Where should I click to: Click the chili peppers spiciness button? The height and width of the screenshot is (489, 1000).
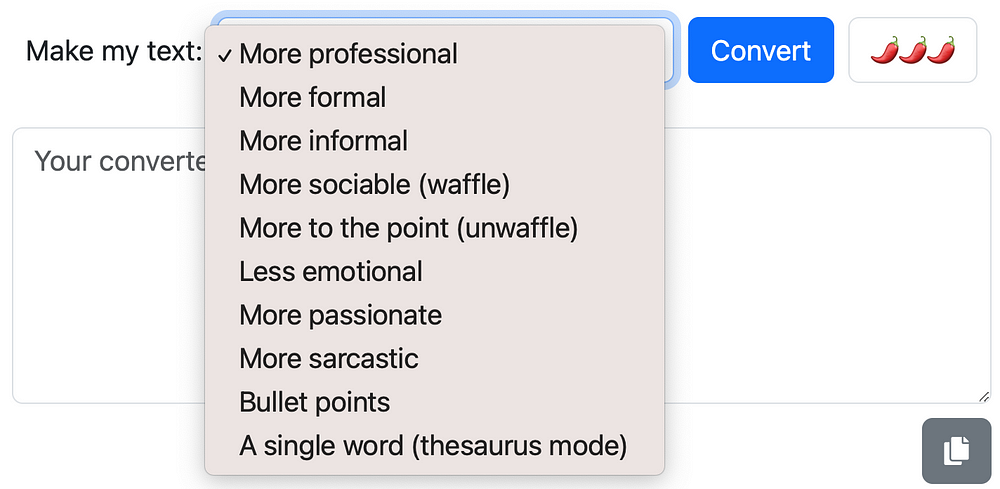coord(912,50)
